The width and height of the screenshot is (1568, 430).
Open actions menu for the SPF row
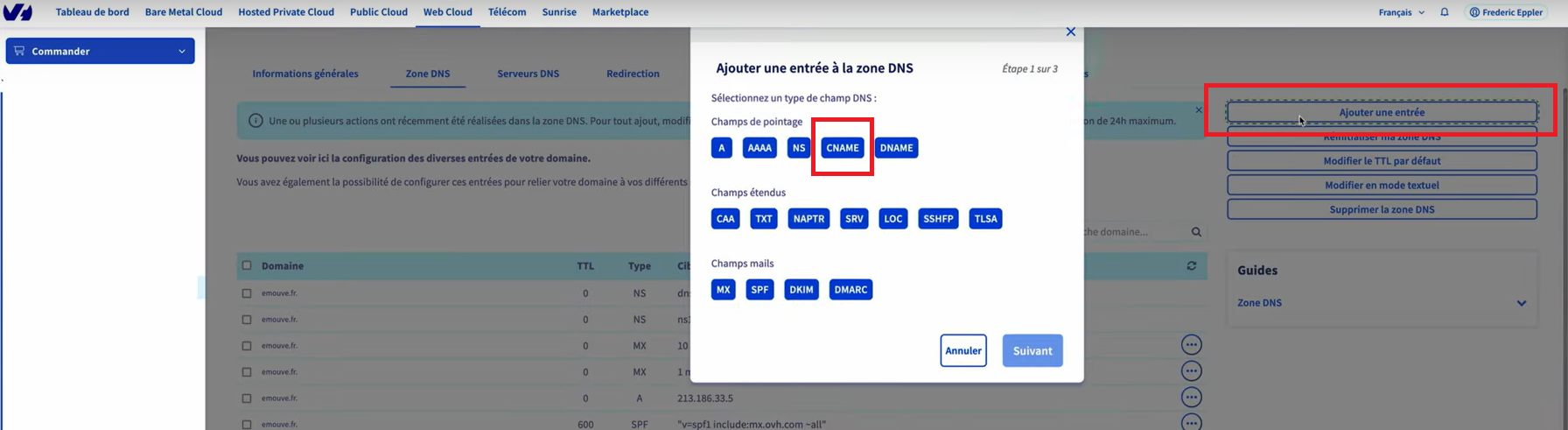1191,423
